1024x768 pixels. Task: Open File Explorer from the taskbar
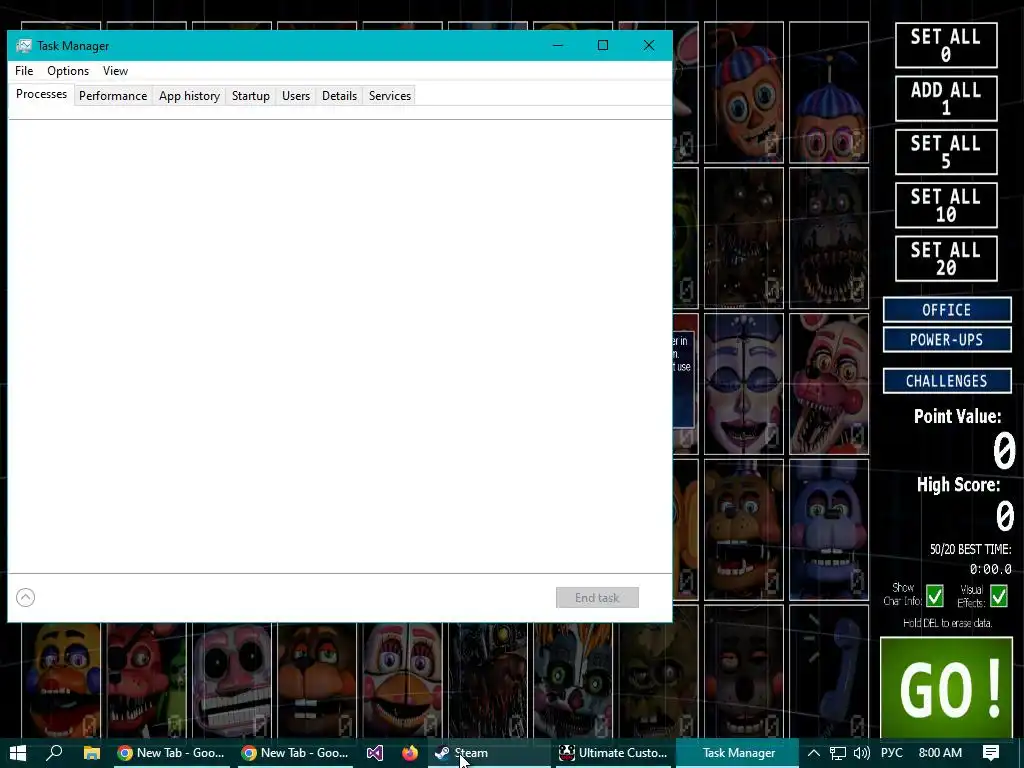pyautogui.click(x=91, y=753)
